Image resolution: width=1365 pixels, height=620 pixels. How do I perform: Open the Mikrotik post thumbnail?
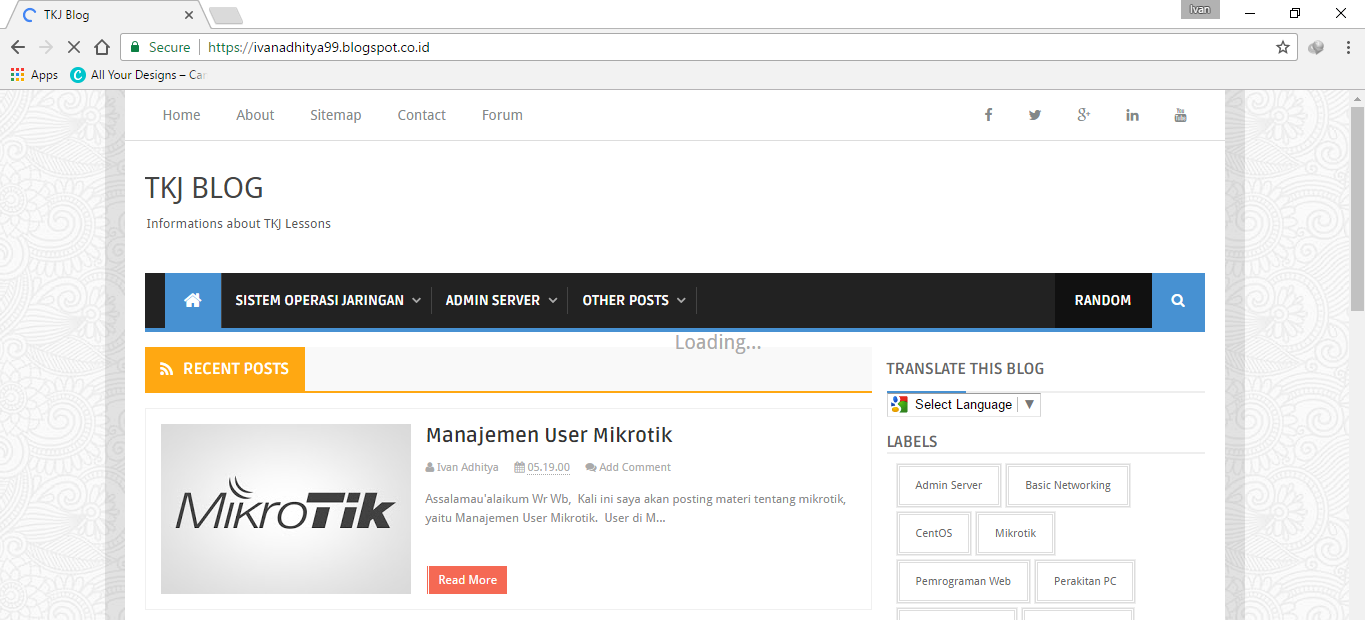286,509
